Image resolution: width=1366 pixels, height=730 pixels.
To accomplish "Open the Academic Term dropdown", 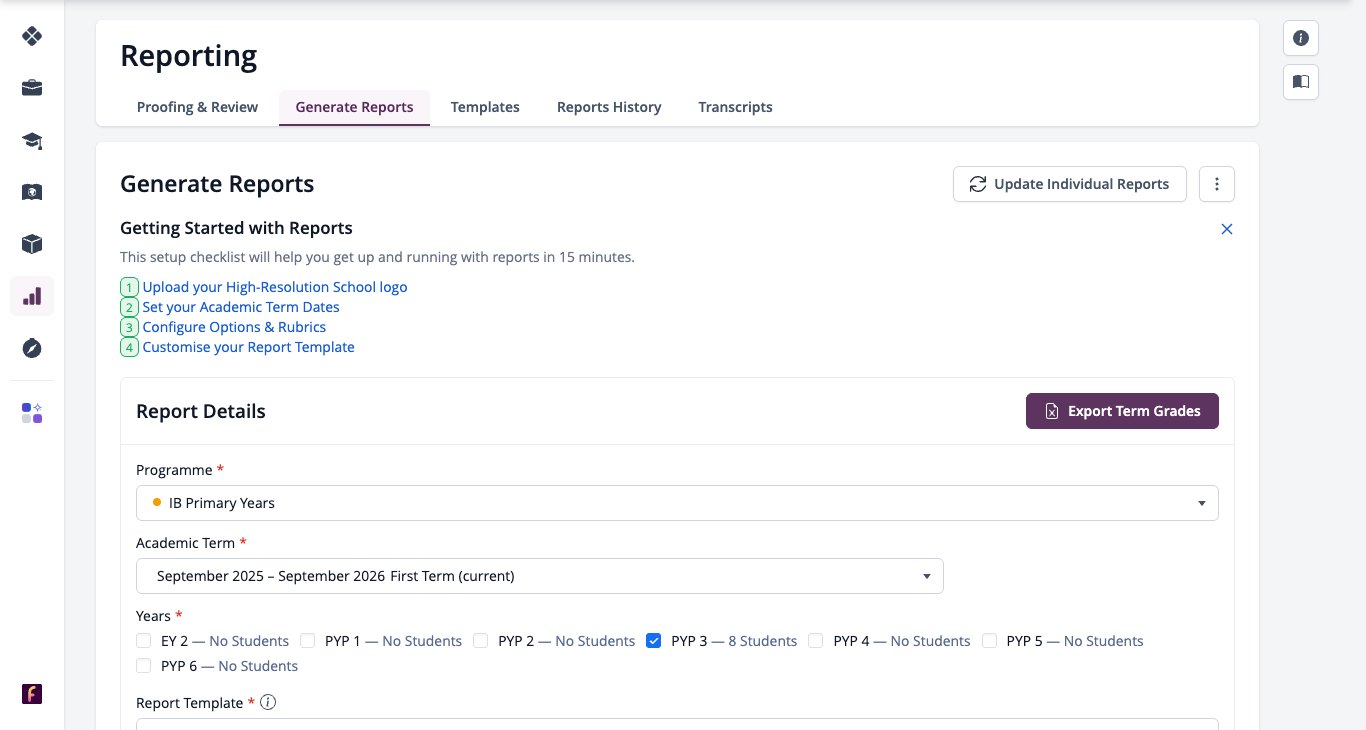I will [x=540, y=576].
